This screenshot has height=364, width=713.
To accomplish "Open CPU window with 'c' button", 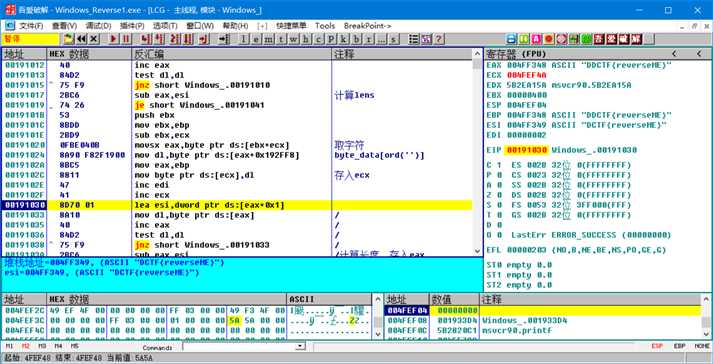I will coord(319,39).
